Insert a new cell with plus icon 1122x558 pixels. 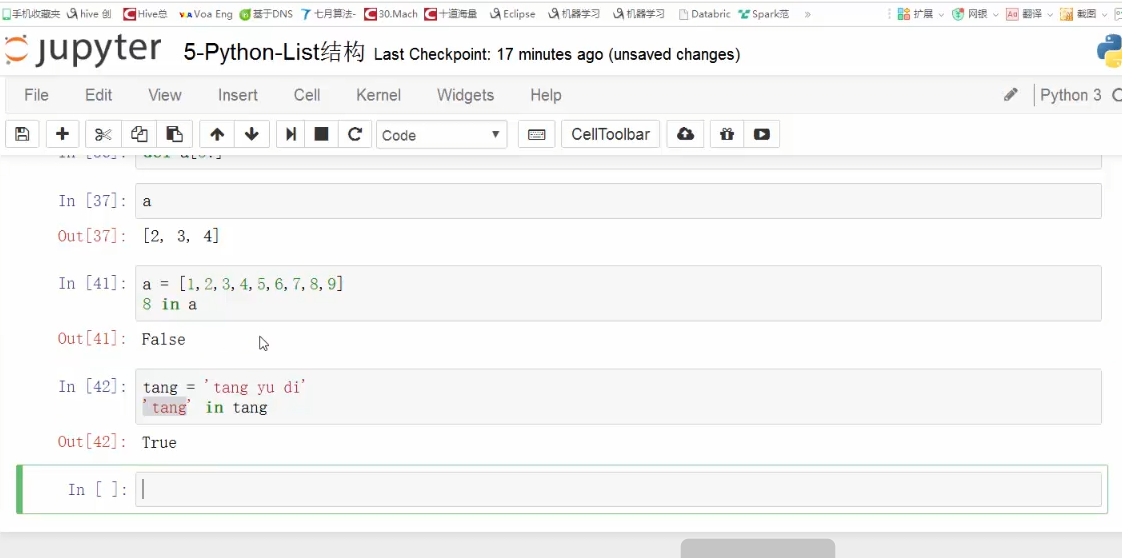tap(62, 134)
